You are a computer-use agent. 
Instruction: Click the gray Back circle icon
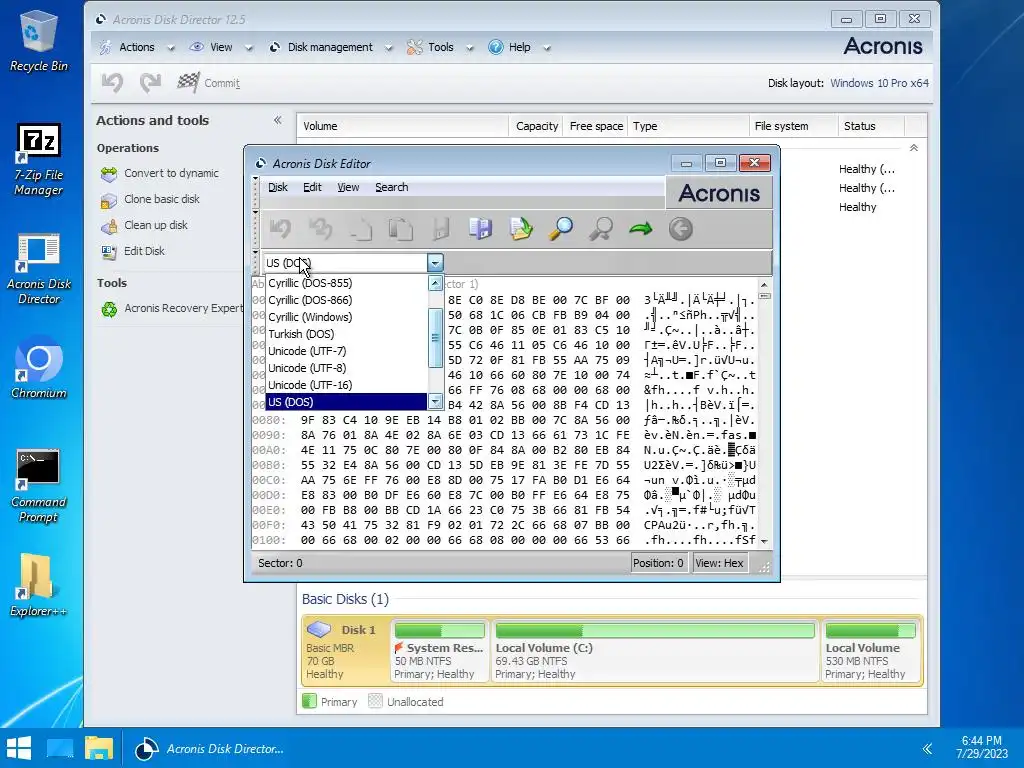680,229
